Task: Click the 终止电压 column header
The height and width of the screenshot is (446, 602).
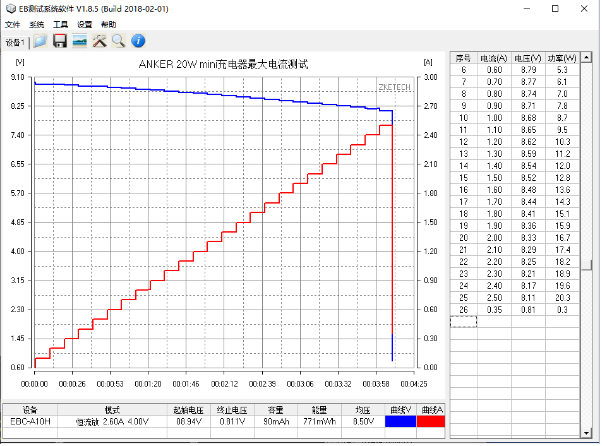Action: click(232, 410)
